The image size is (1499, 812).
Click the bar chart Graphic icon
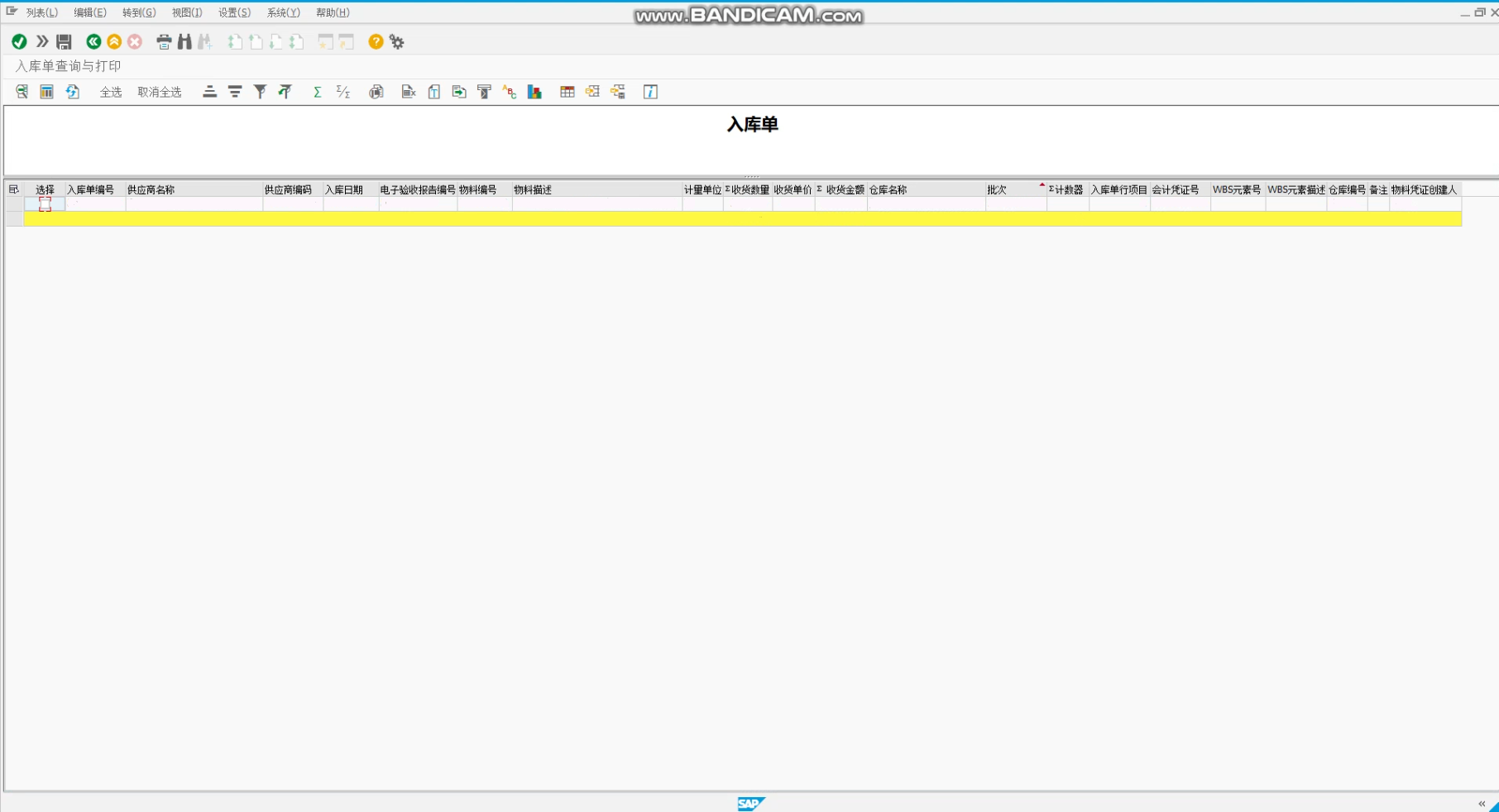click(534, 92)
